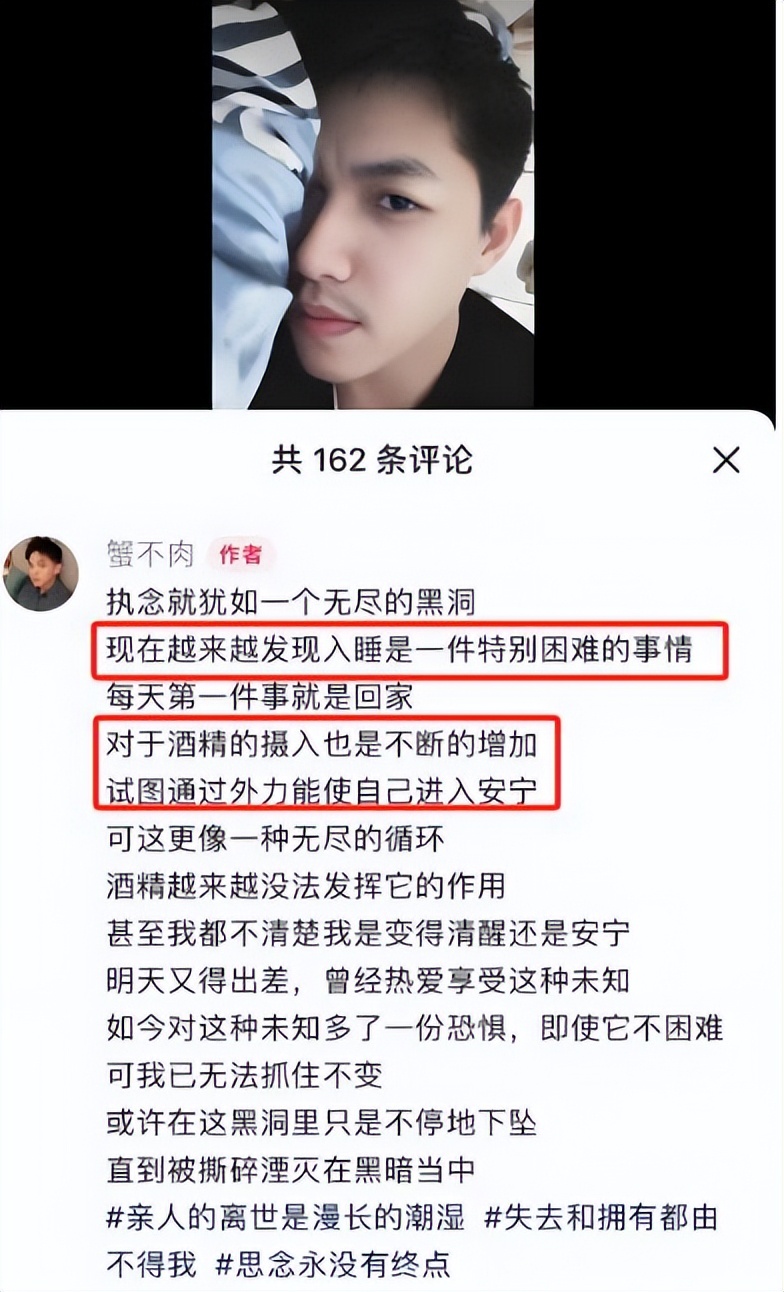The height and width of the screenshot is (1292, 784).
Task: Tap the red 作者 author badge
Action: [x=240, y=555]
